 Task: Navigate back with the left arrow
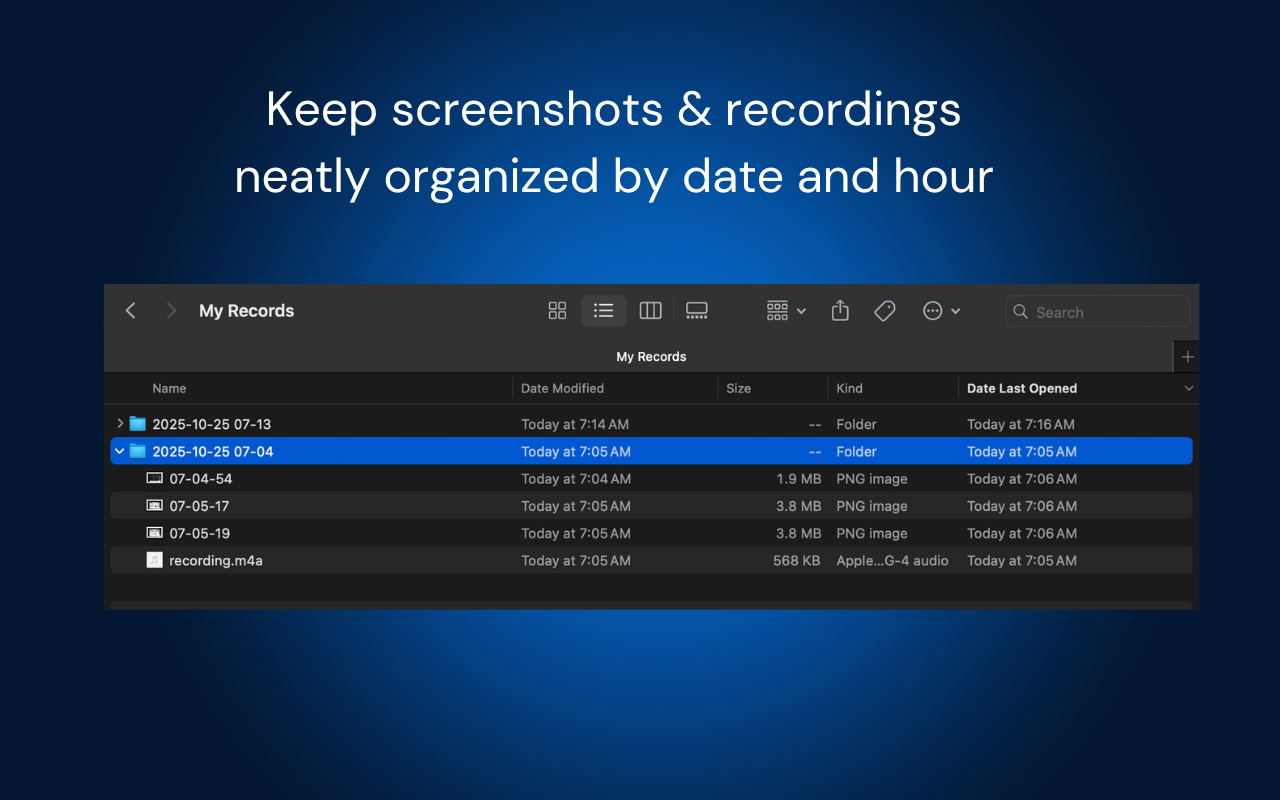tap(130, 311)
